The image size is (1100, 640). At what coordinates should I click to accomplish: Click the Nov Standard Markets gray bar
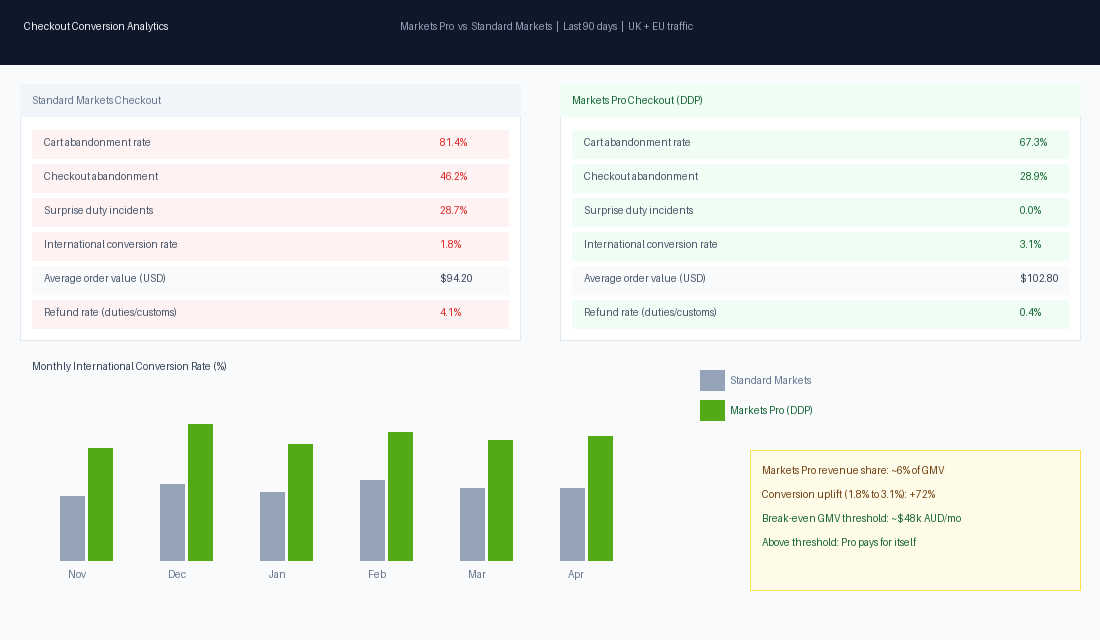click(x=72, y=528)
